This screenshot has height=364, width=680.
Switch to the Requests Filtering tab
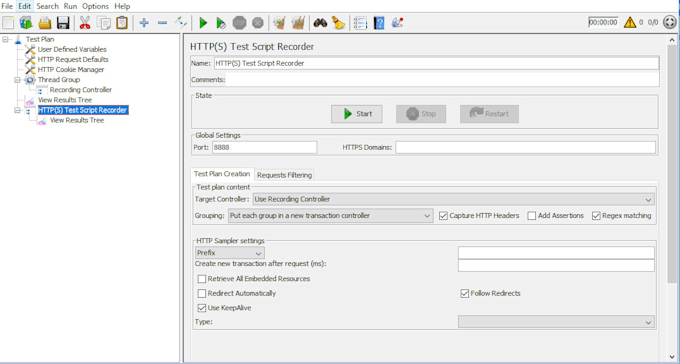pyautogui.click(x=284, y=175)
